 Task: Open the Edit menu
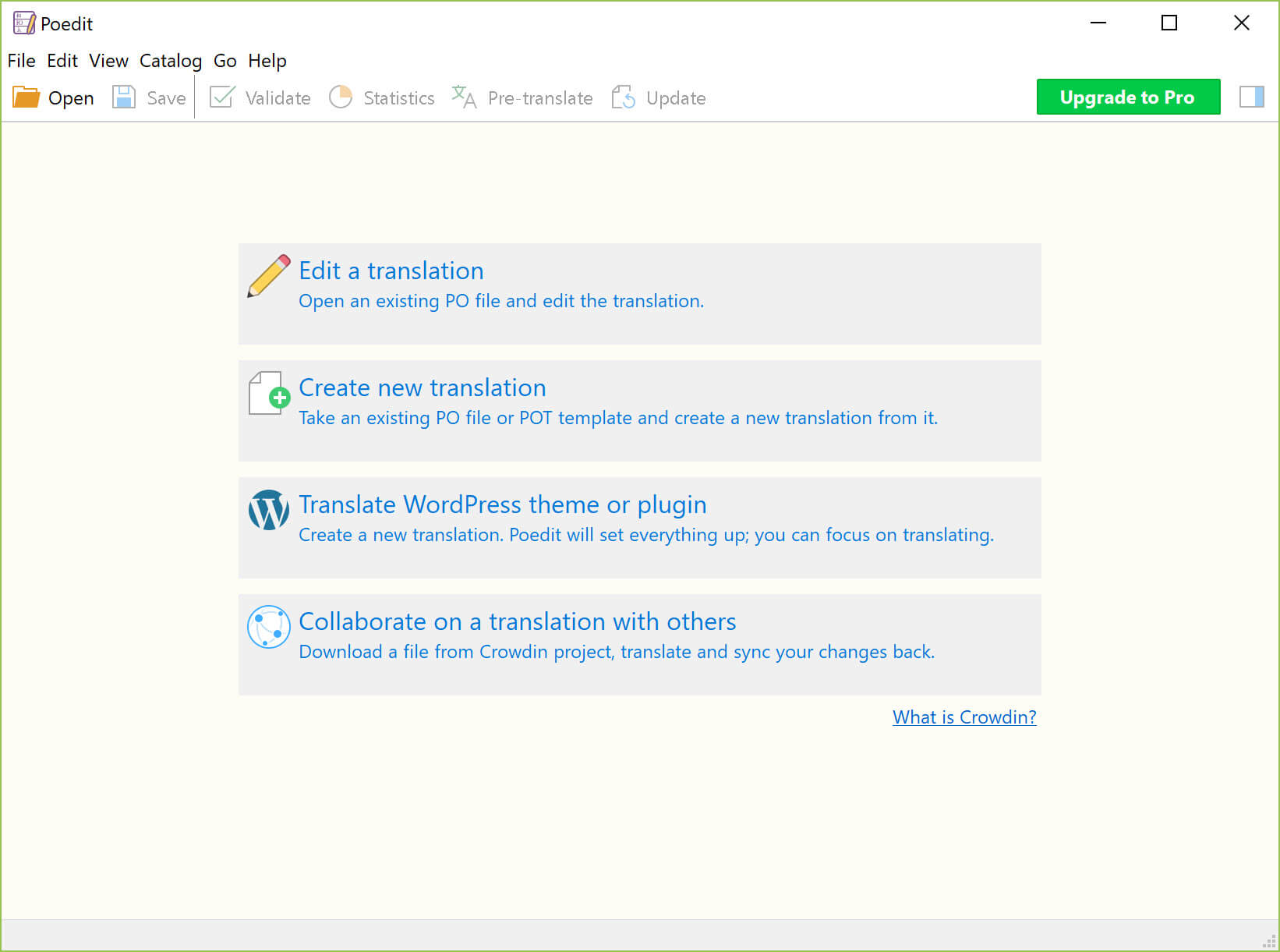[x=62, y=61]
